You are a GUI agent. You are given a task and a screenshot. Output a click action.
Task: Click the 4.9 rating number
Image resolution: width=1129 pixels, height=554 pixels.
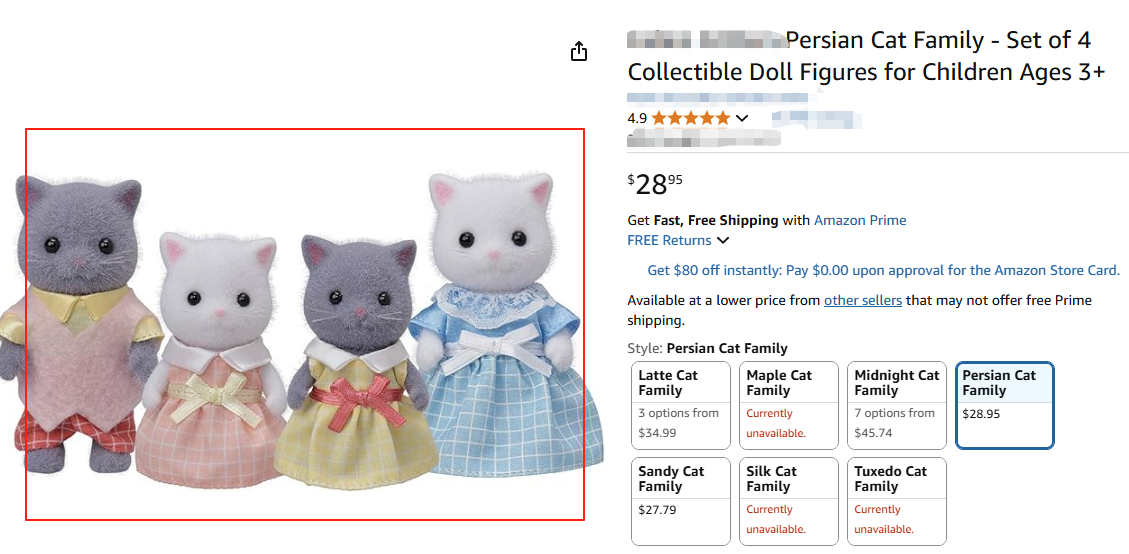click(637, 118)
